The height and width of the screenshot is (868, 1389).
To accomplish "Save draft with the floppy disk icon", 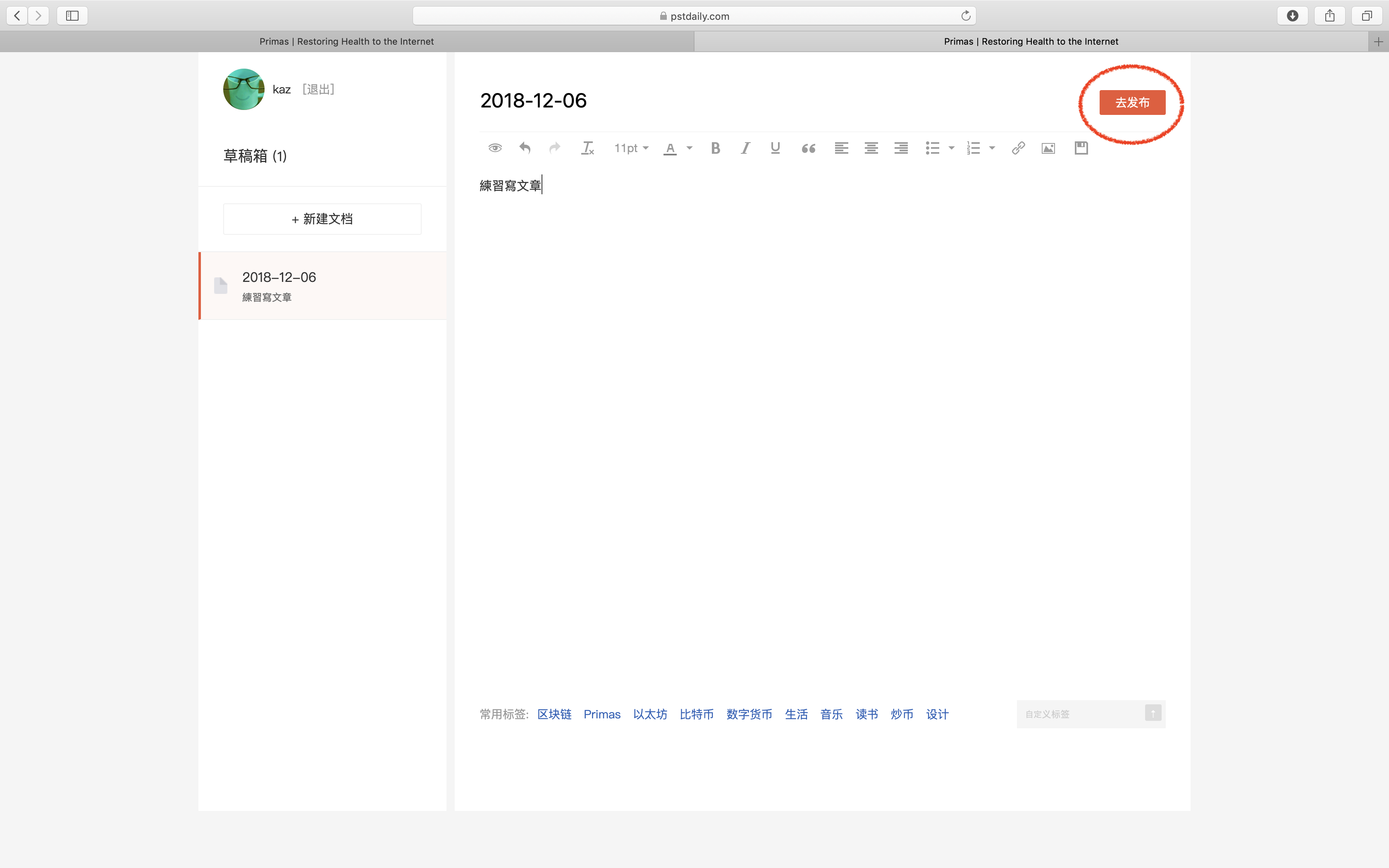I will pos(1081,148).
